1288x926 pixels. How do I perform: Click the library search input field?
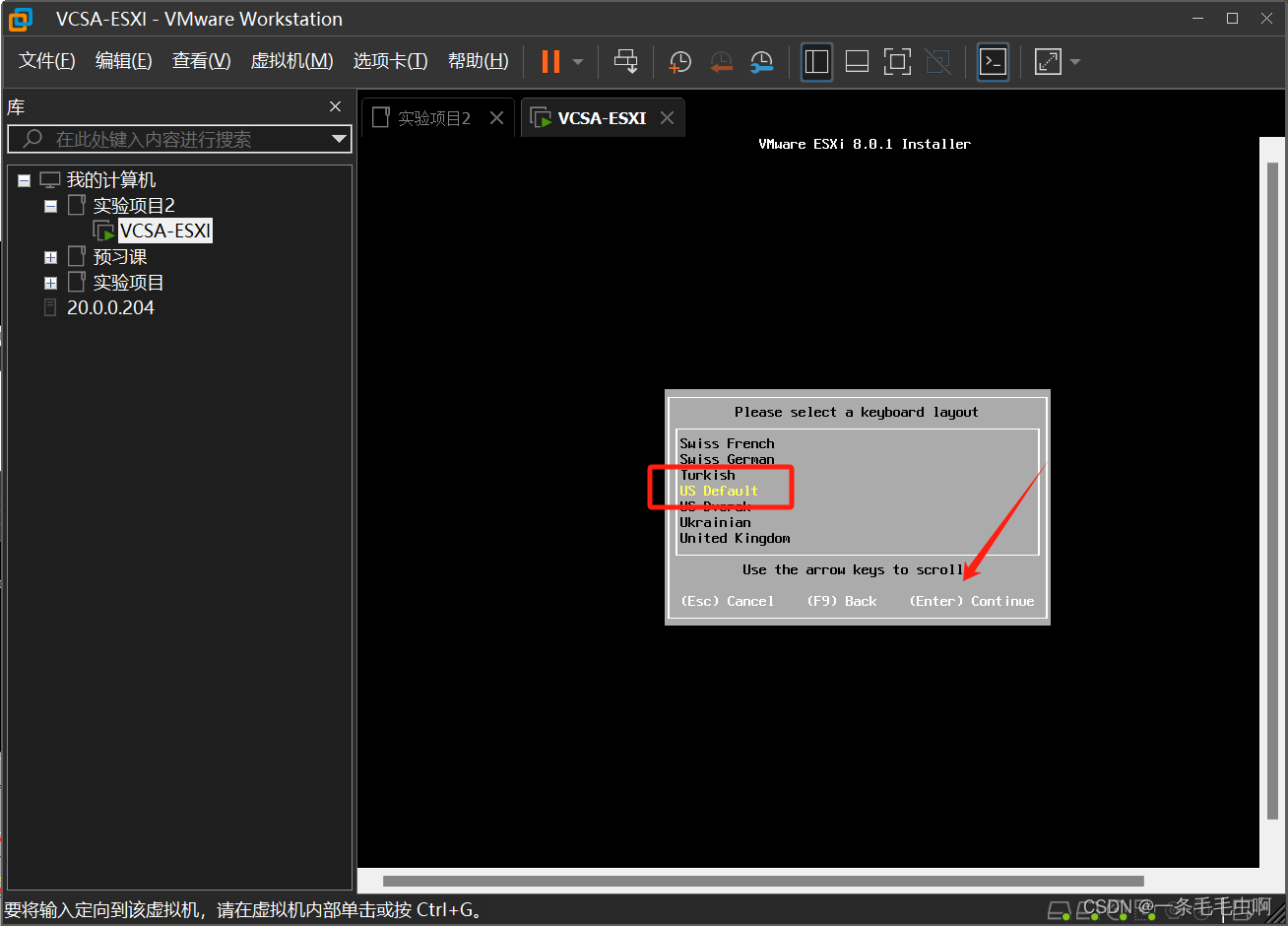(179, 139)
